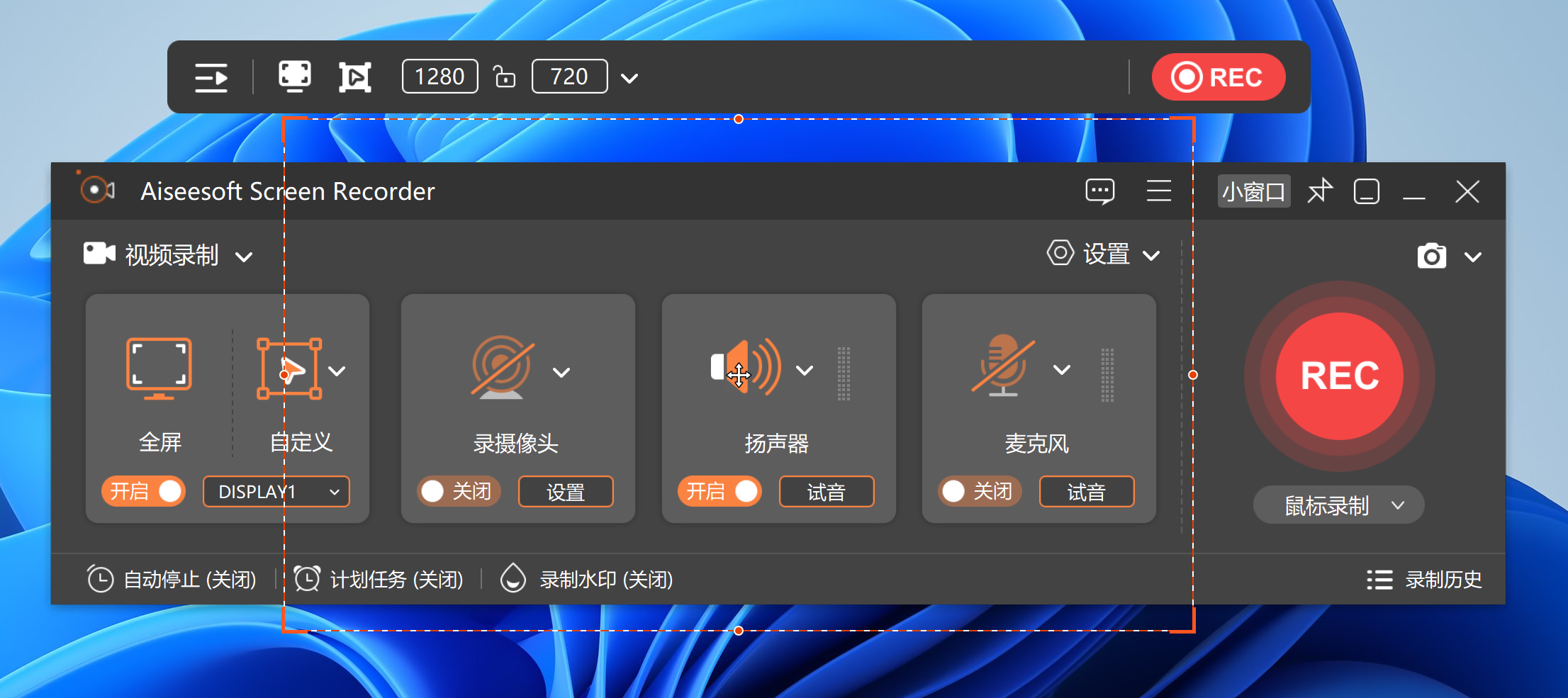Image resolution: width=1568 pixels, height=698 pixels.
Task: Click the 麦克风 microphone icon
Action: tap(1003, 365)
